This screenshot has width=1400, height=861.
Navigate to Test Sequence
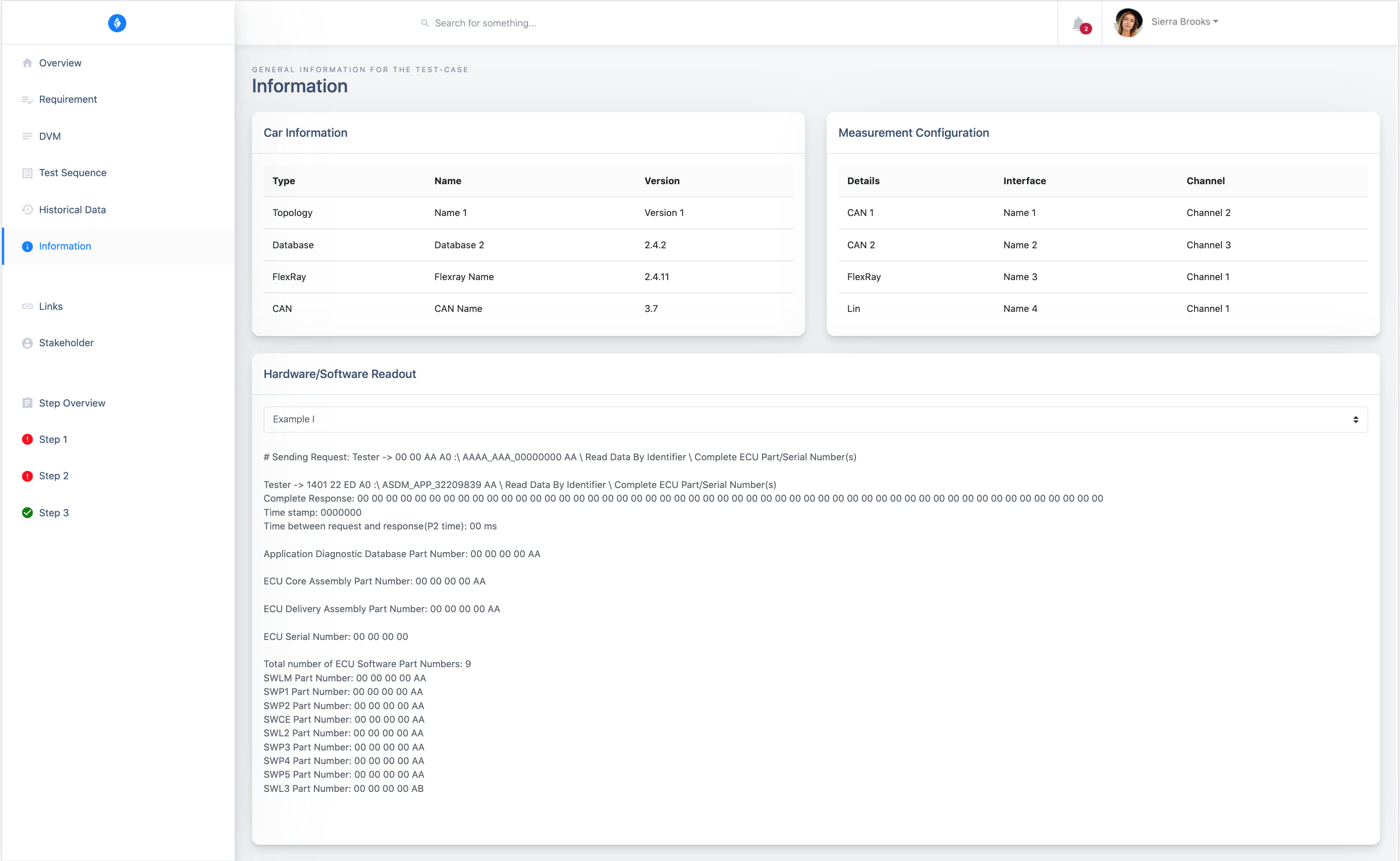(72, 173)
